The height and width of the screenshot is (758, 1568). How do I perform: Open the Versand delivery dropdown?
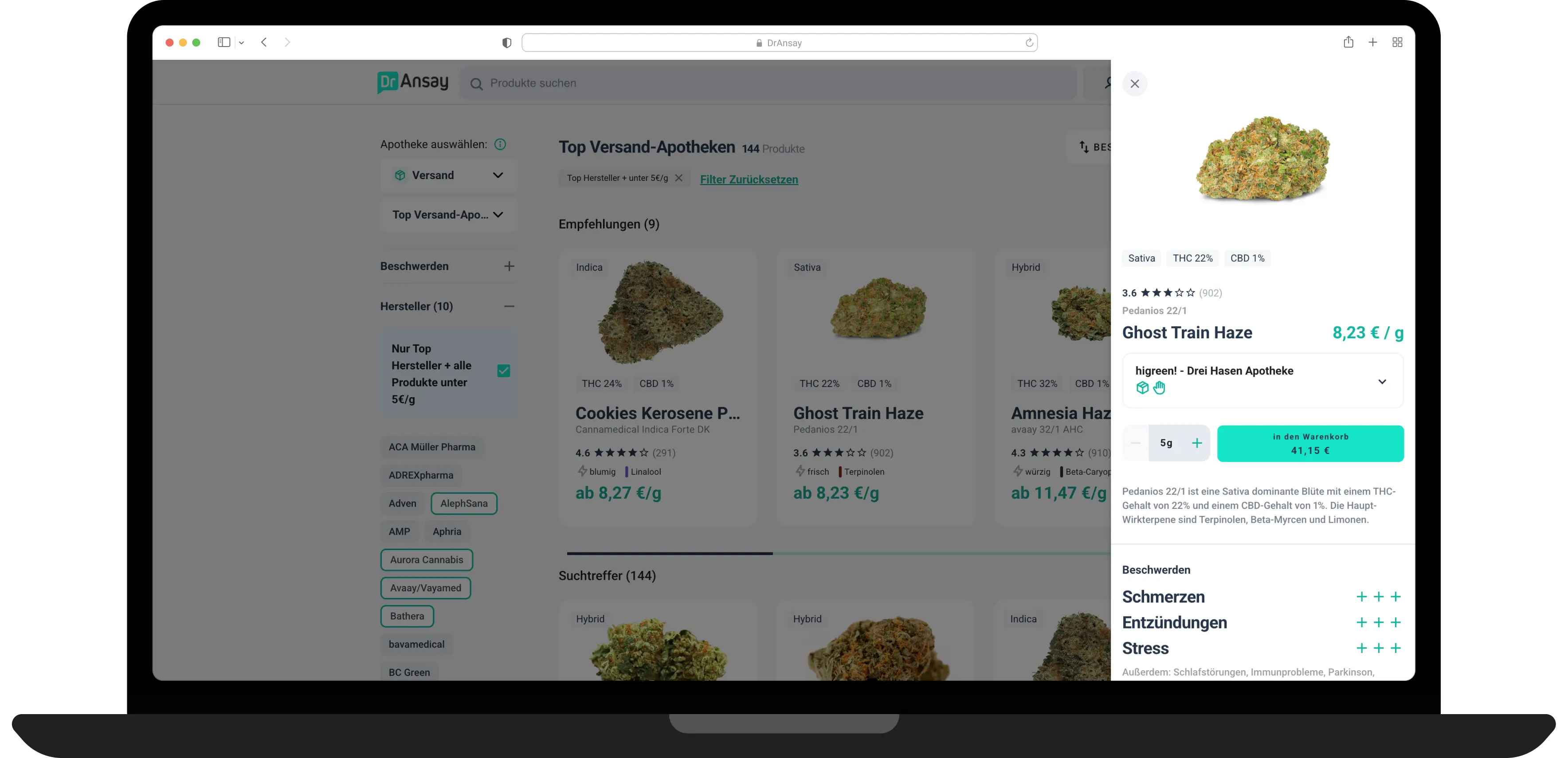tap(449, 175)
